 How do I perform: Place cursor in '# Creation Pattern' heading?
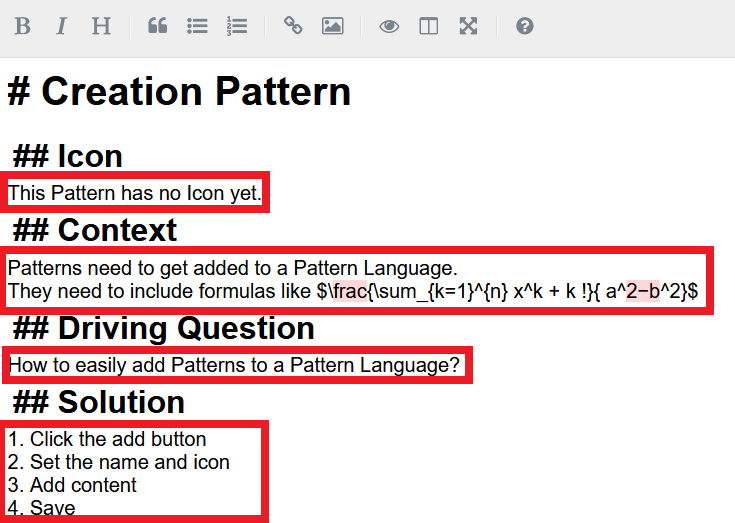[x=179, y=91]
